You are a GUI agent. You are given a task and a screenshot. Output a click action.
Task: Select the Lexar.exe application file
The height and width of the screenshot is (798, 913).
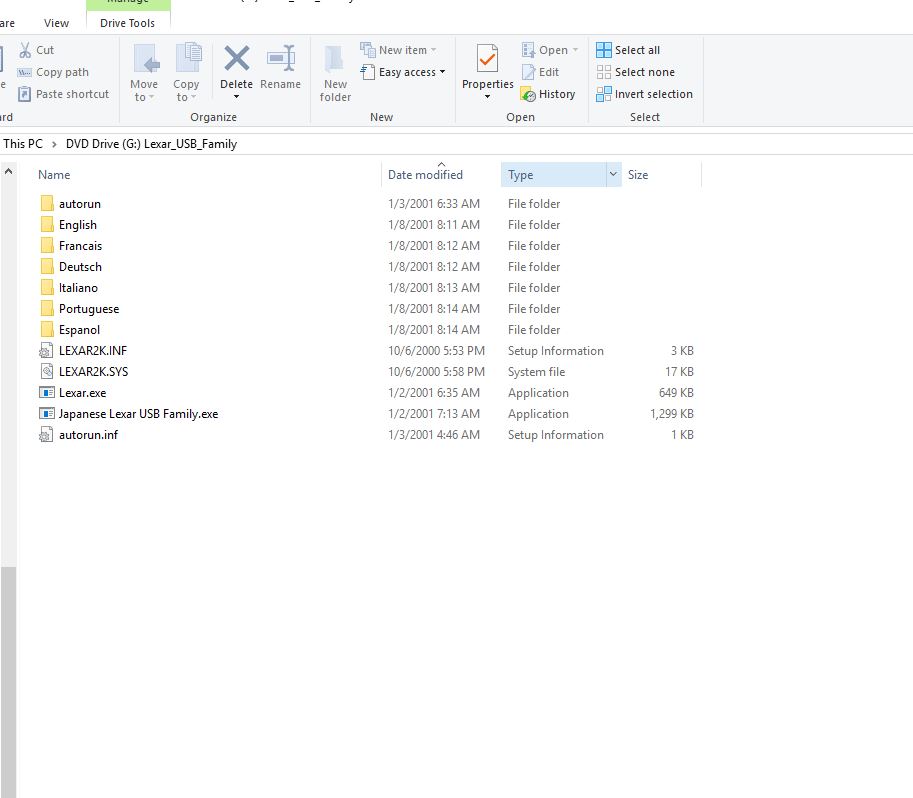(x=82, y=393)
